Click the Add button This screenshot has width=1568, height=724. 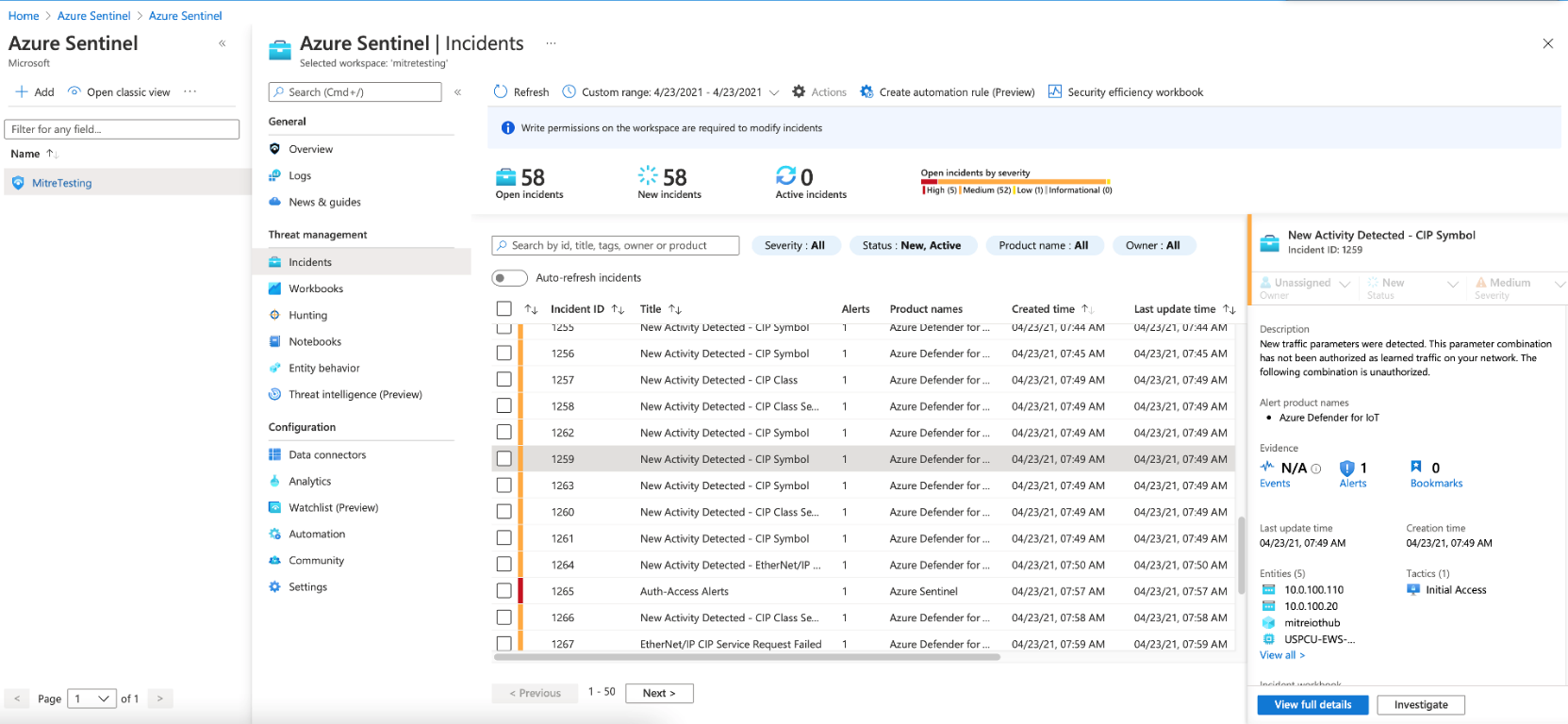35,92
